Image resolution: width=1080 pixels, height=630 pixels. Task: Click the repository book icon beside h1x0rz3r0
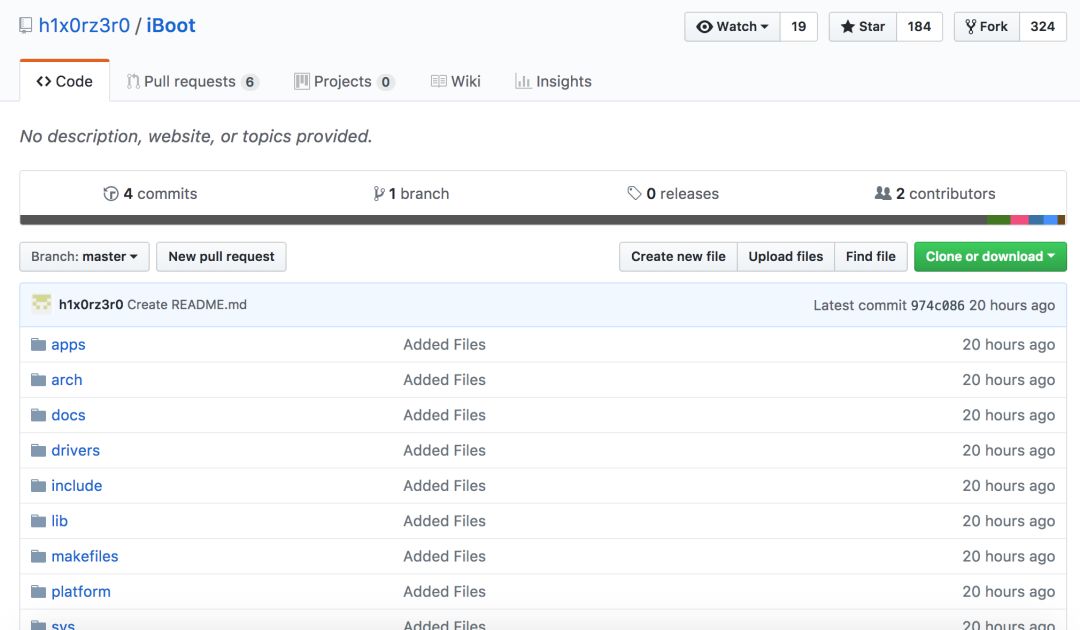click(25, 25)
